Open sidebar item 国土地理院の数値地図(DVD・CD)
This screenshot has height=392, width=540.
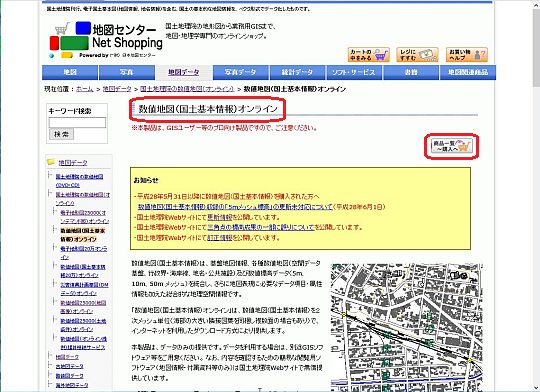tap(79, 181)
